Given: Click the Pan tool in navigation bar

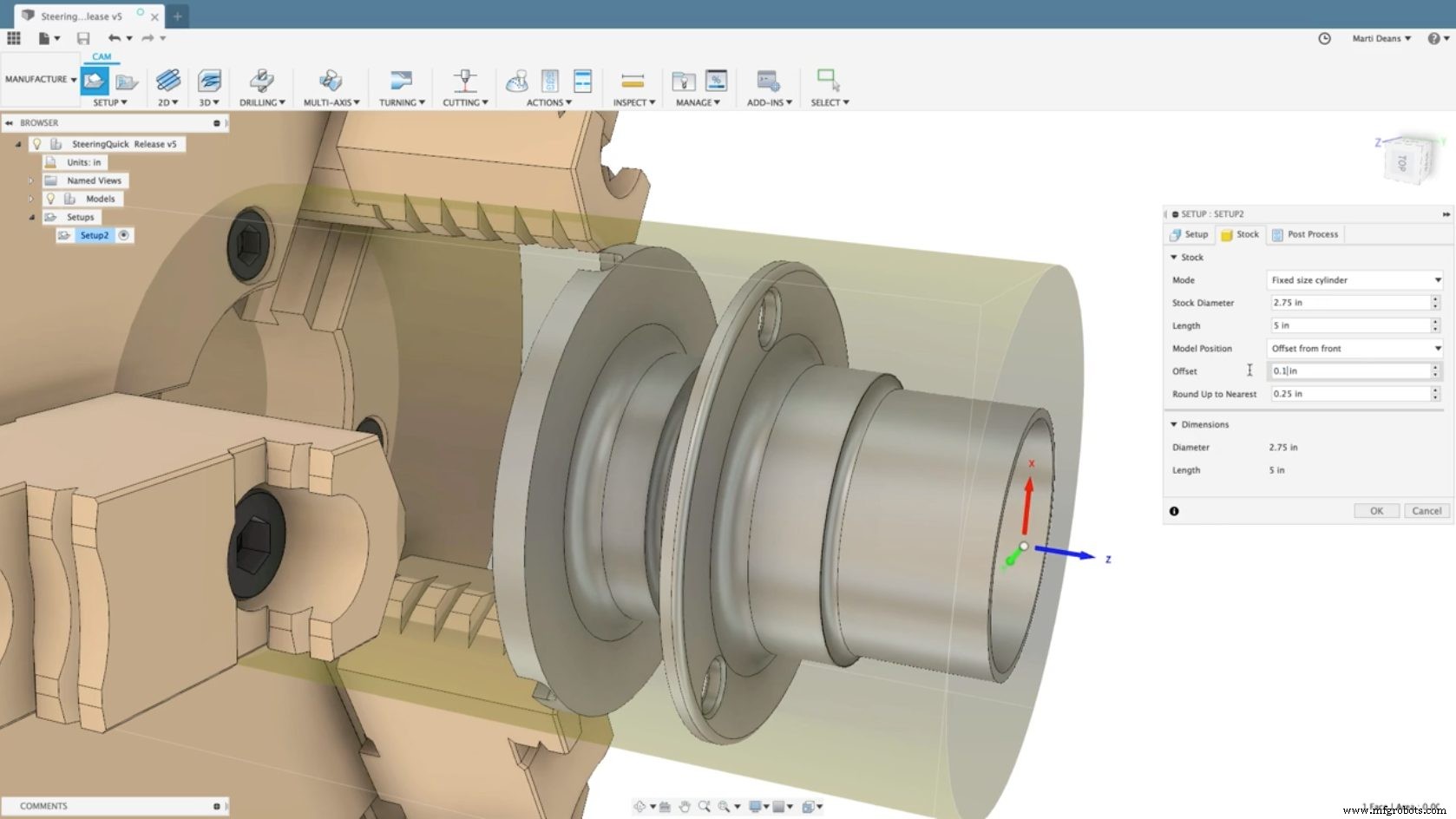Looking at the screenshot, I should 685,806.
